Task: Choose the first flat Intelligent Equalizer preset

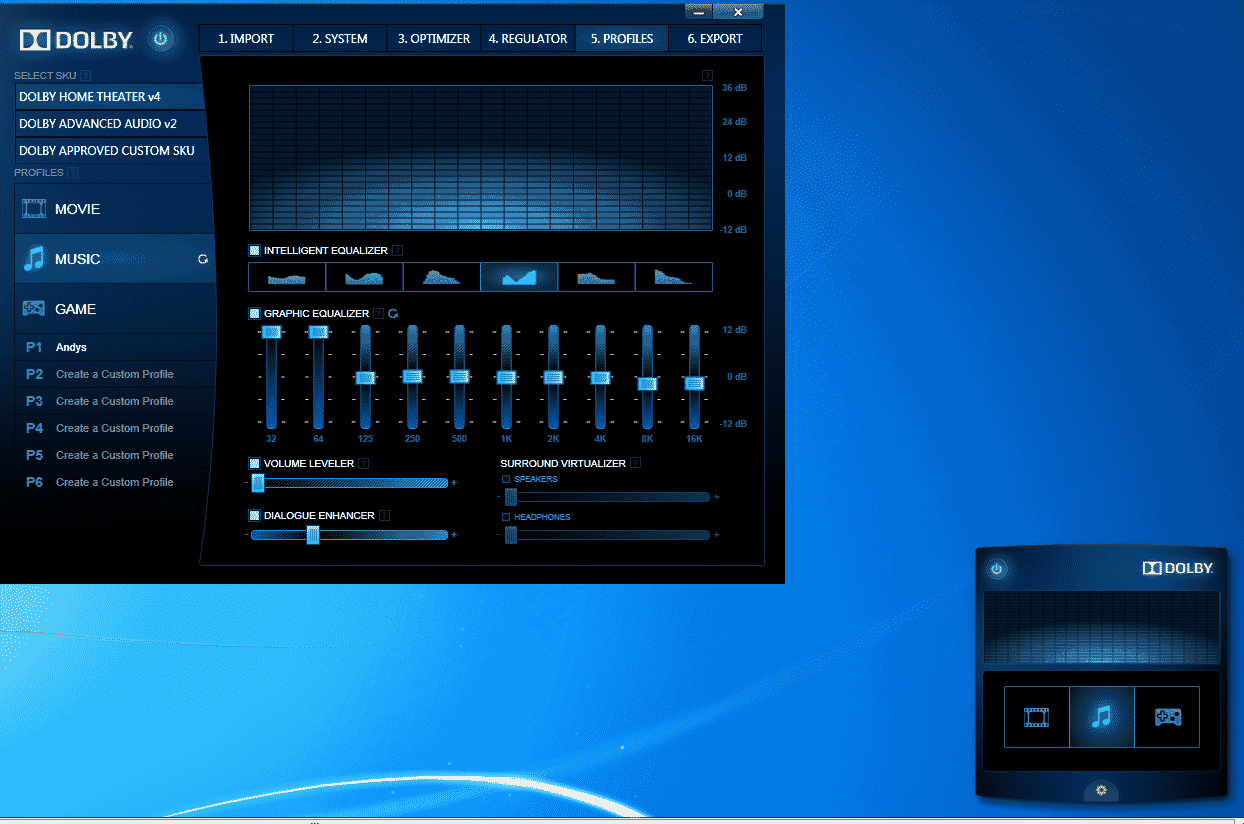Action: tap(287, 277)
